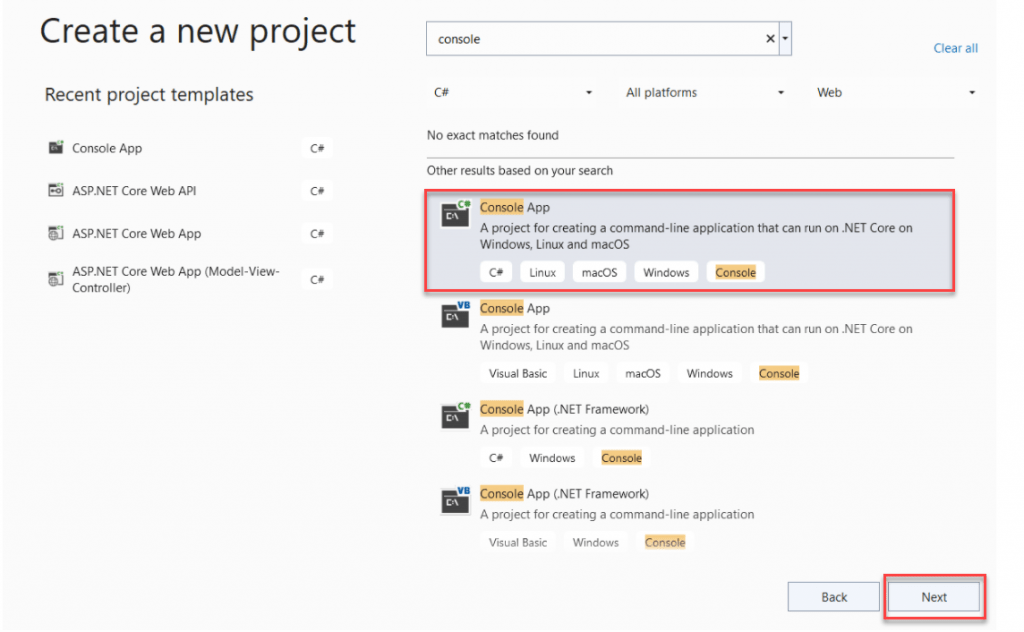Click the Linux tag on Visual Basic Console App
Viewport: 1024px width, 632px height.
[x=586, y=373]
